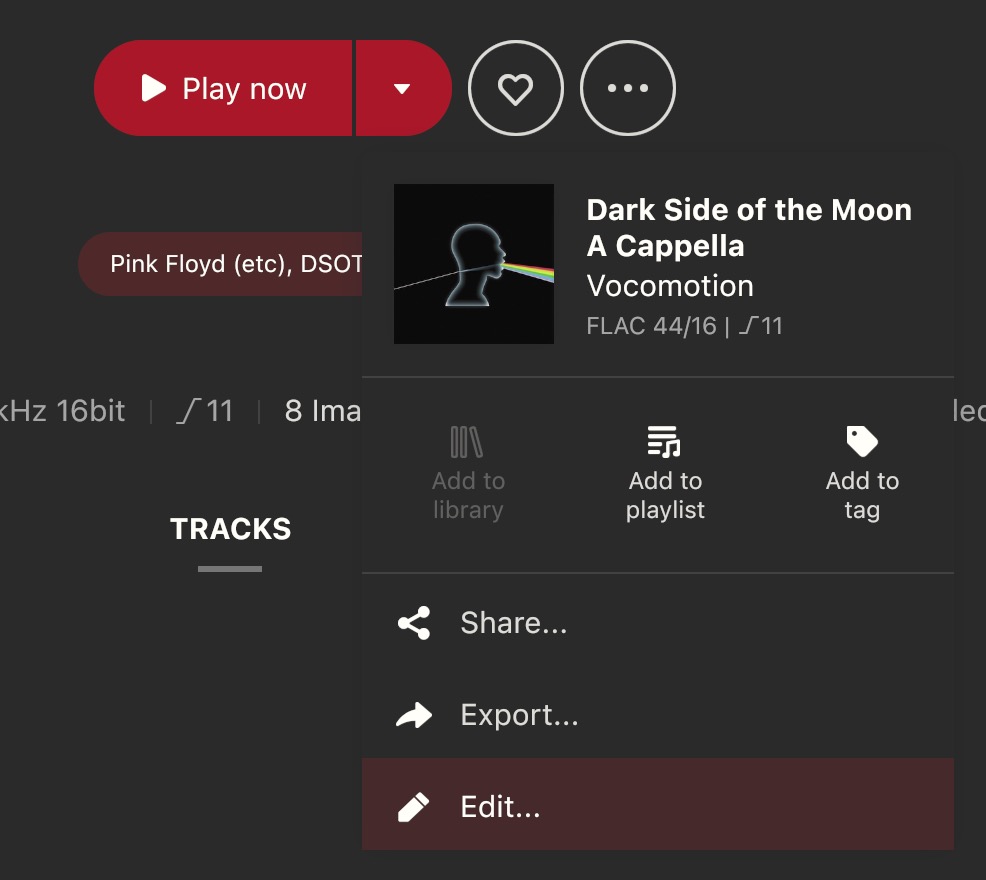Click the Pink Floyd (etc) tag pill

coord(220,264)
